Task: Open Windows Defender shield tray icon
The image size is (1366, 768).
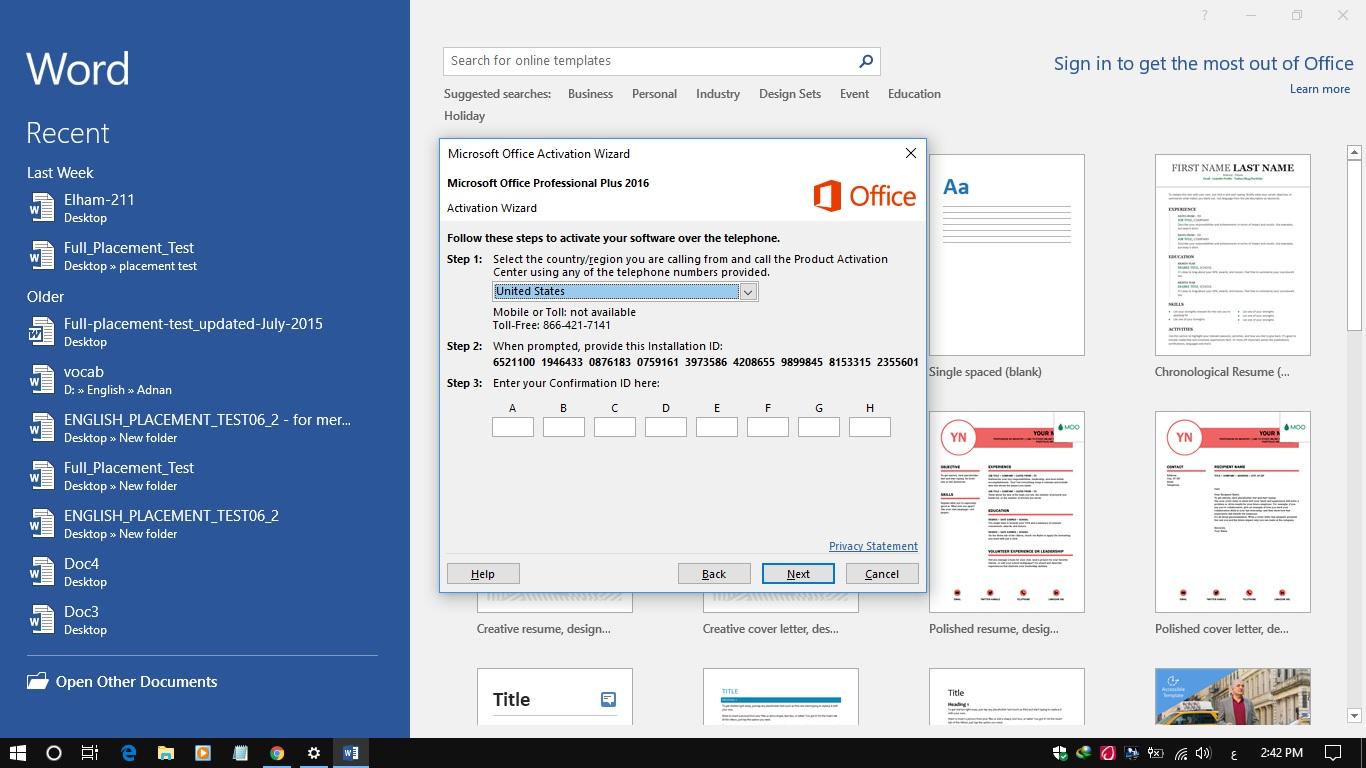Action: click(x=1060, y=753)
